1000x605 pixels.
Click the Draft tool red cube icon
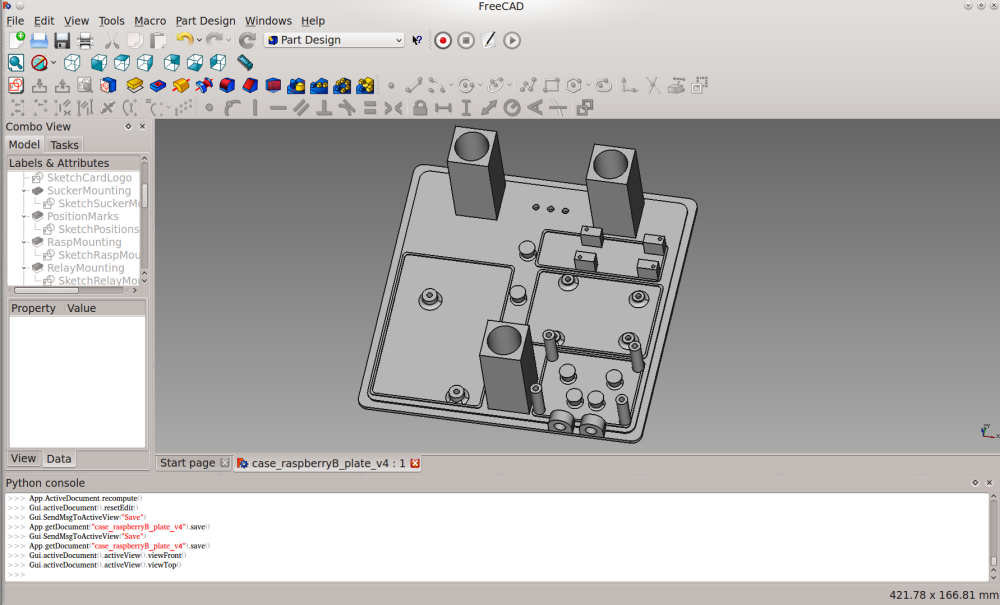click(273, 85)
